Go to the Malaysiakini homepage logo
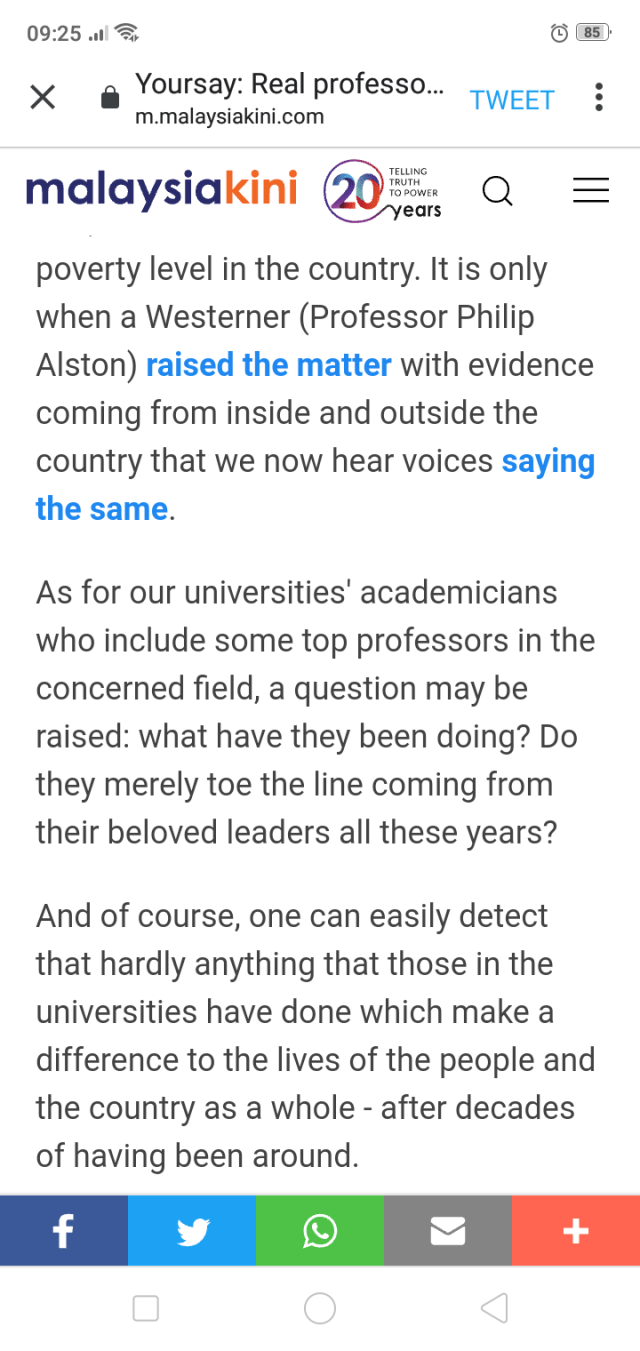640x1351 pixels. 161,188
